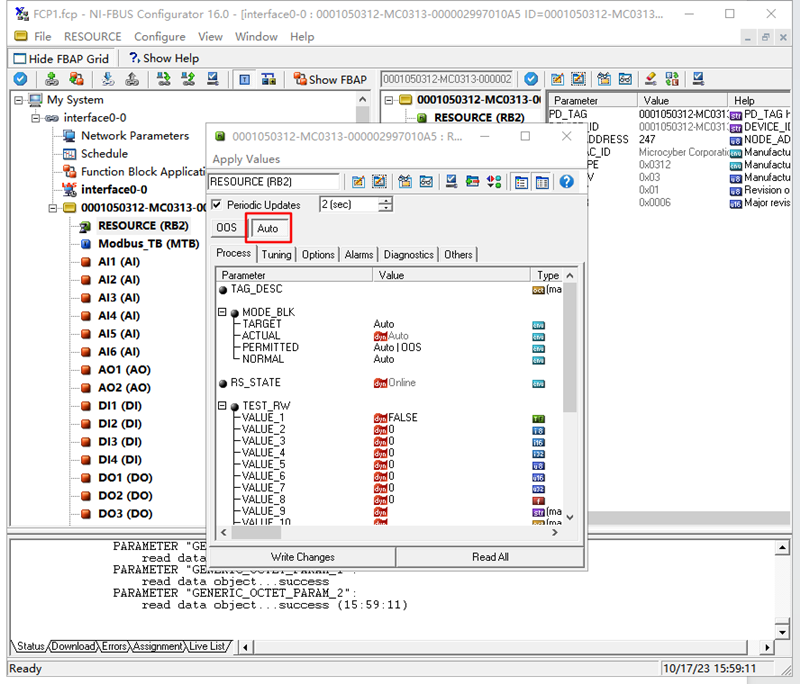
Task: Click the device ID input field in the main toolbar
Action: (x=446, y=79)
